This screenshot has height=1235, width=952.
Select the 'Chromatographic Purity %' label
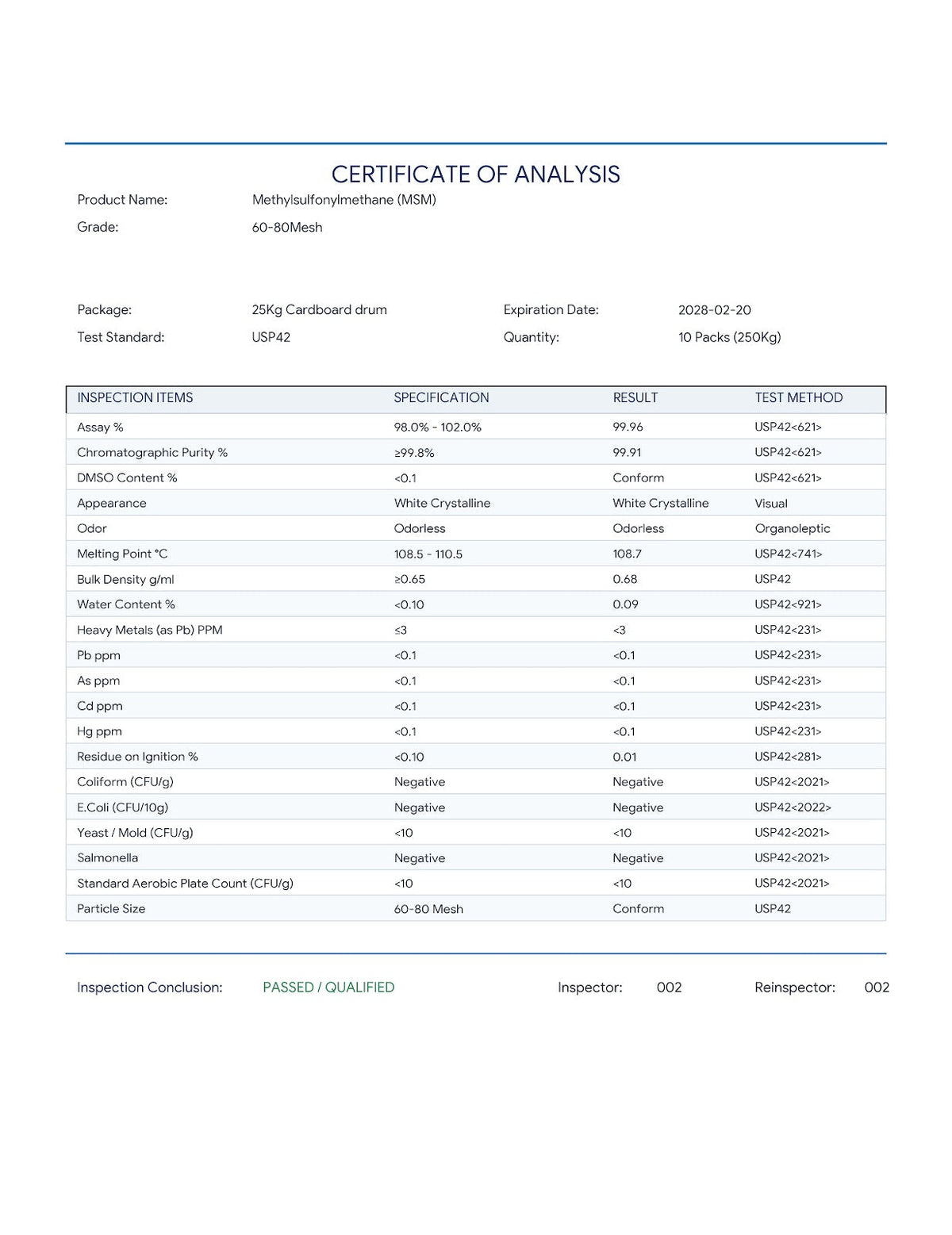tap(152, 453)
